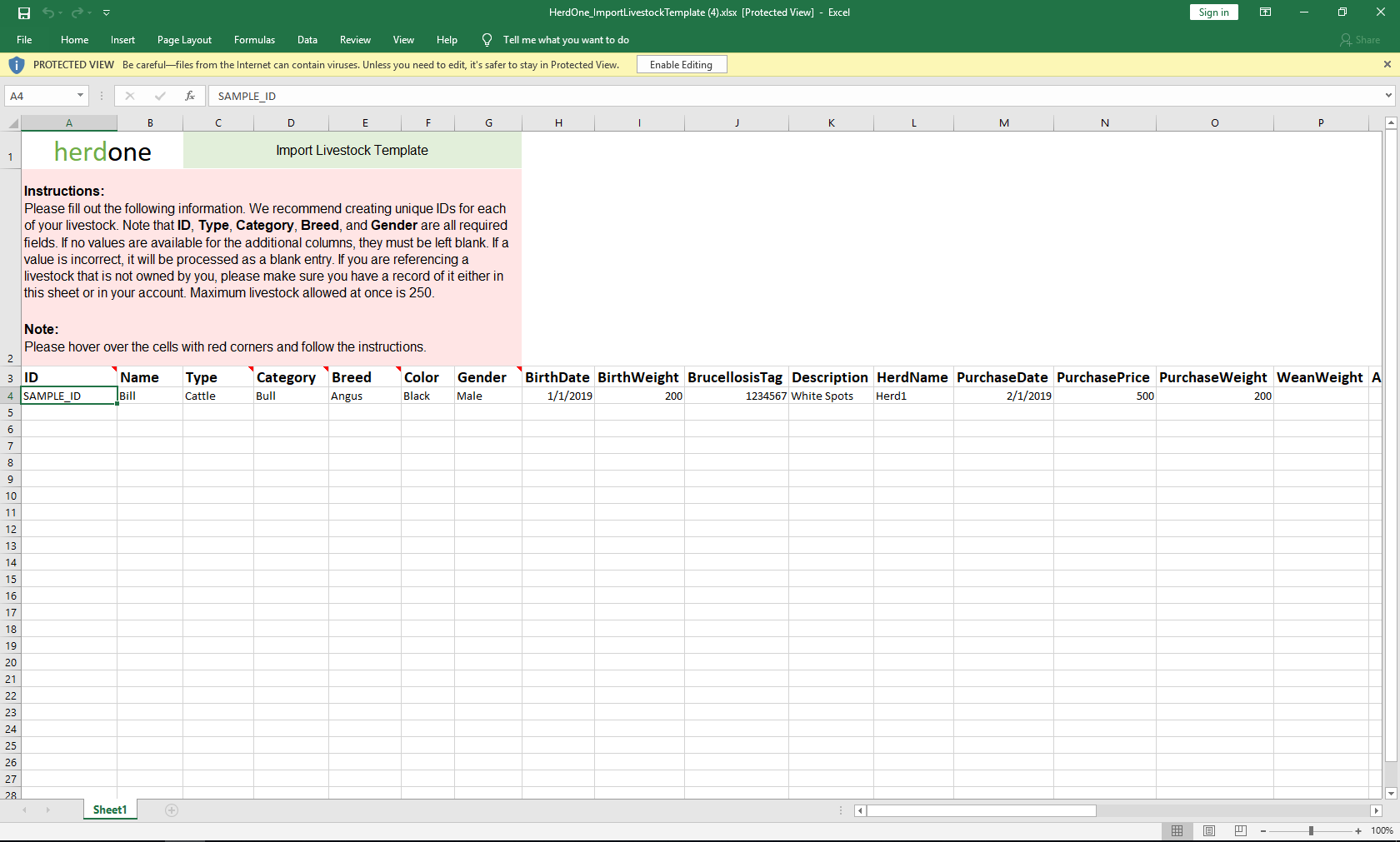The image size is (1400, 842).
Task: Open the Sheet1 tab
Action: (x=110, y=810)
